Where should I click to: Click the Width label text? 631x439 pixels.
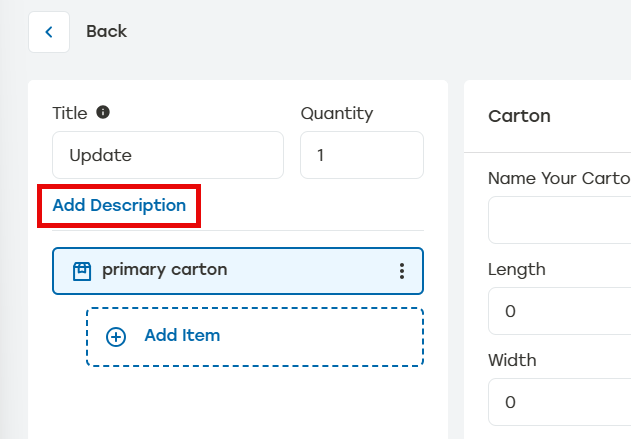coord(512,360)
